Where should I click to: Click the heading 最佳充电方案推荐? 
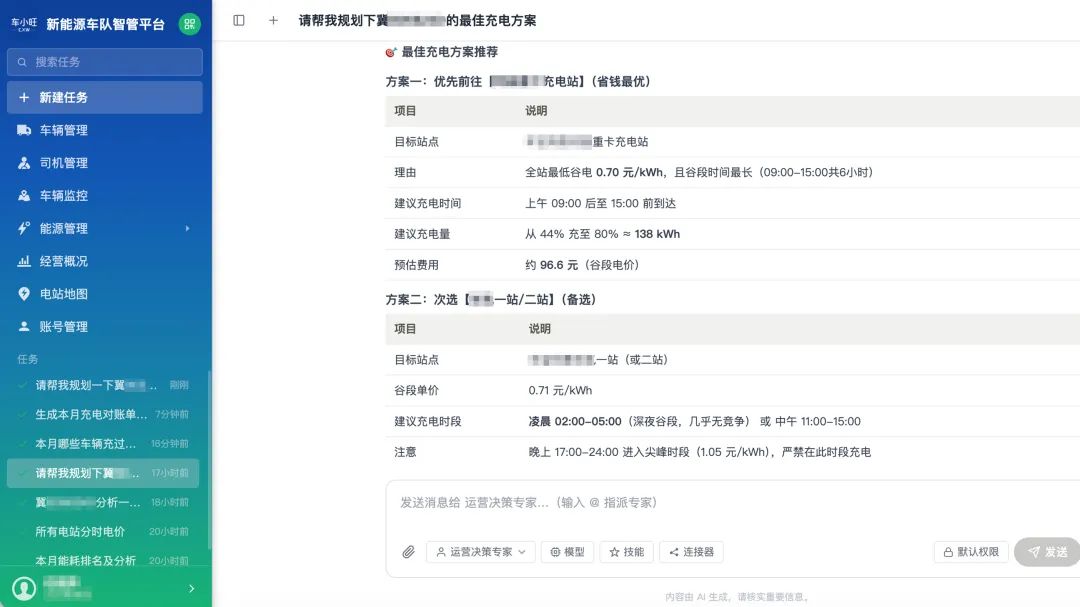coord(449,52)
